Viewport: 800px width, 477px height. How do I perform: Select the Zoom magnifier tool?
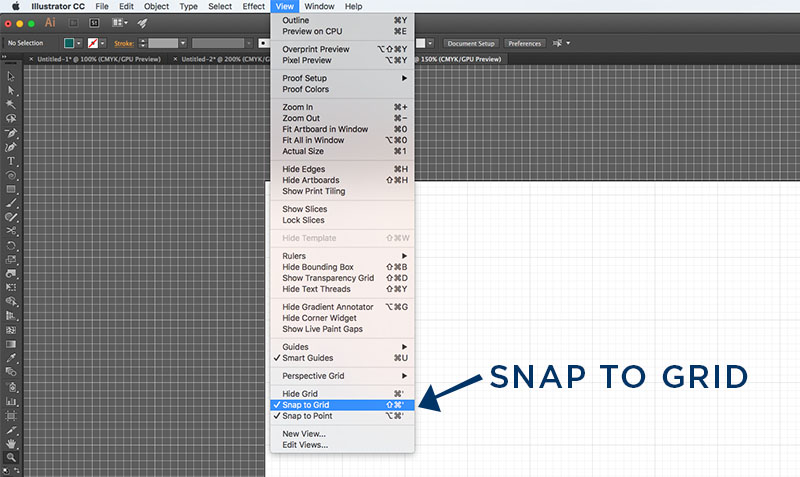point(11,458)
